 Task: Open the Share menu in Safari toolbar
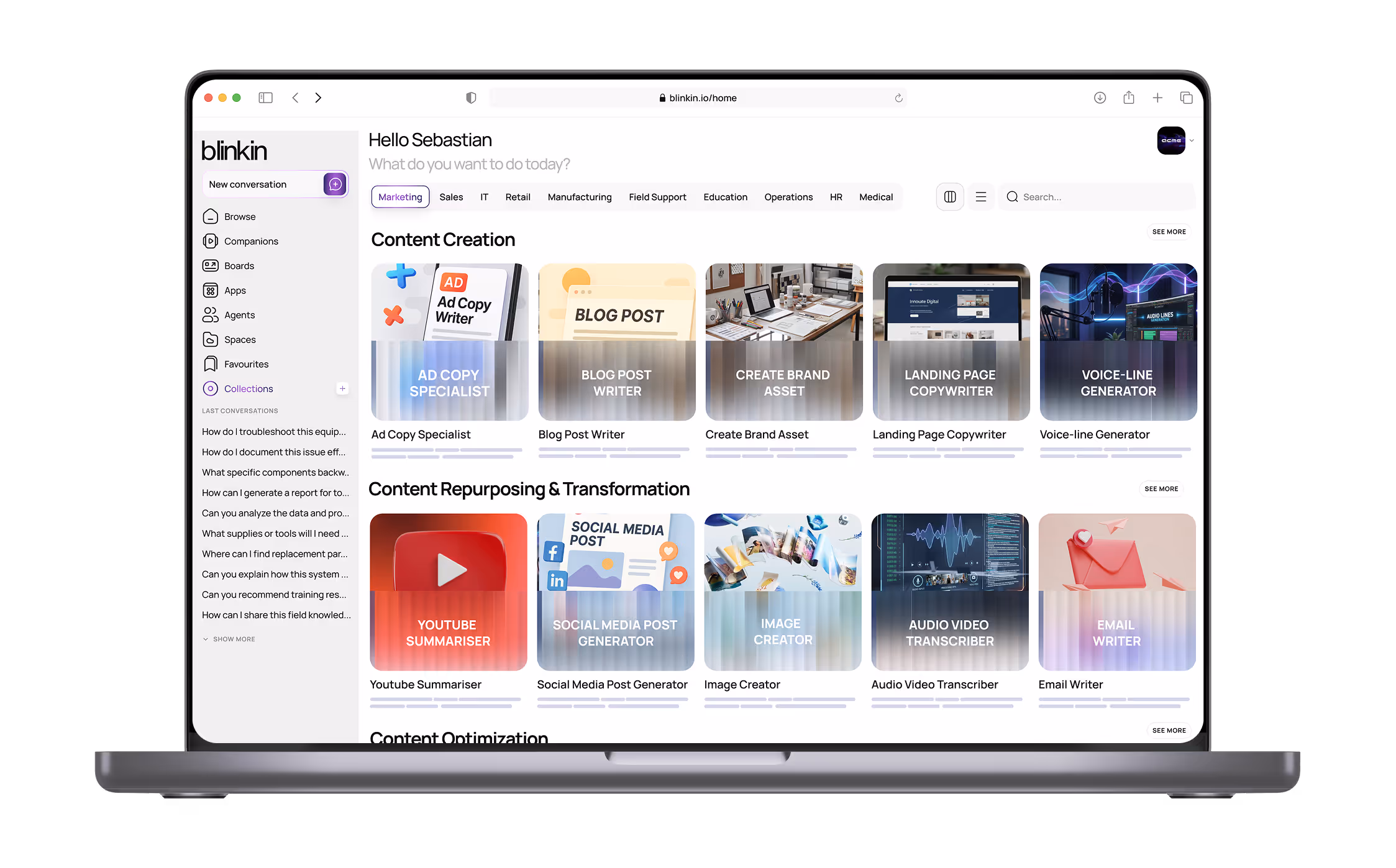point(1129,98)
